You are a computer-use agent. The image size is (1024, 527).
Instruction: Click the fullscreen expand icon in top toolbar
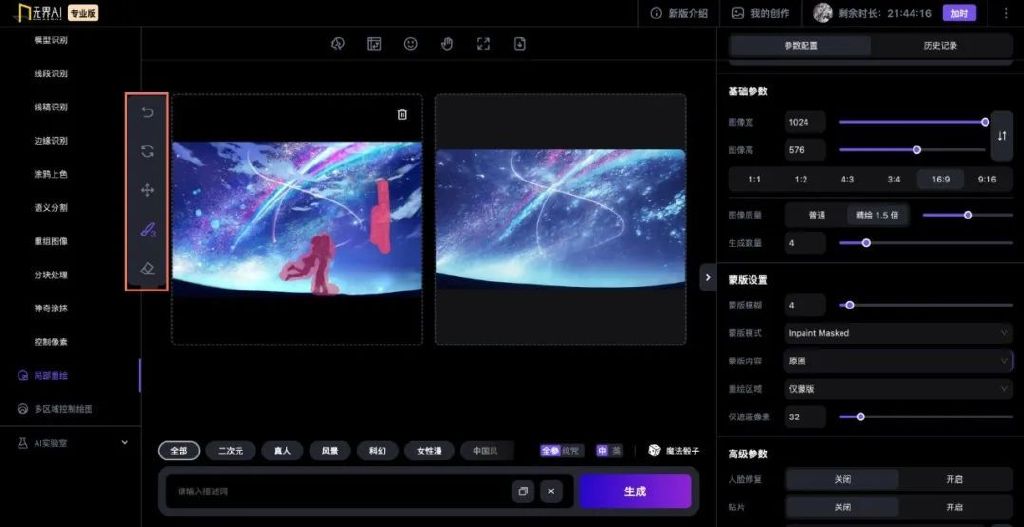point(483,44)
